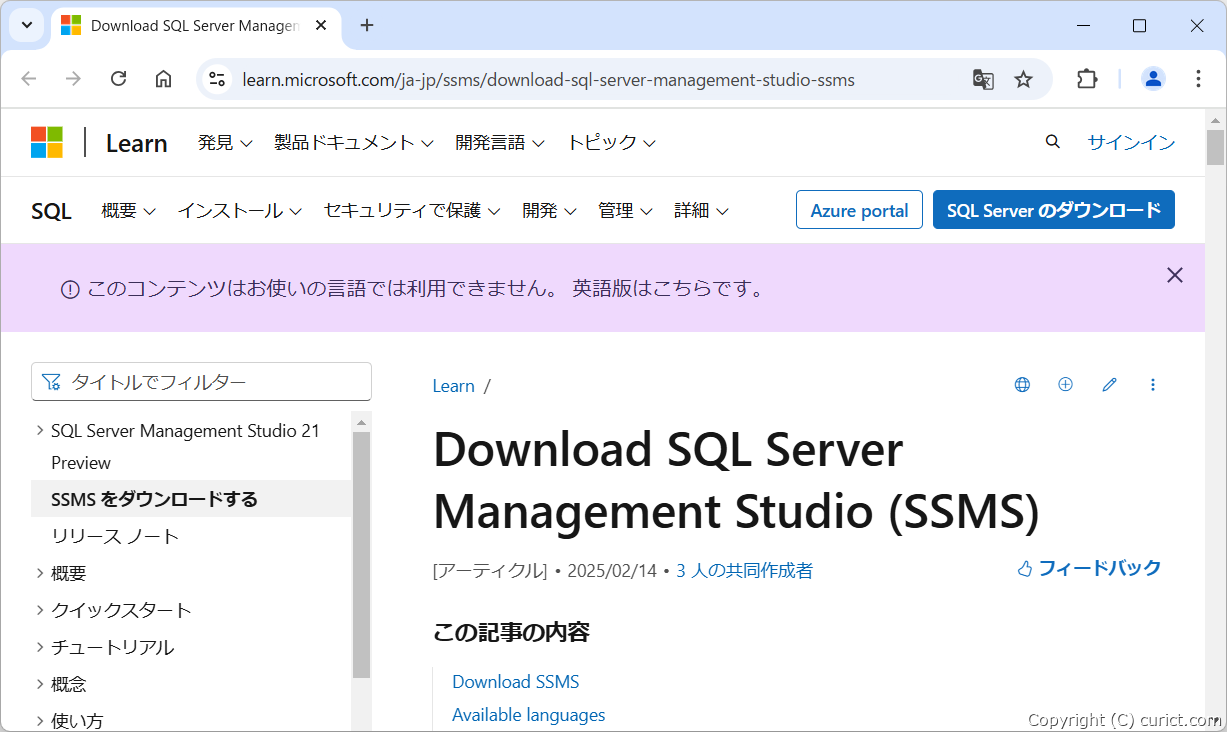
Task: Click the globe language icon
Action: 1022,384
